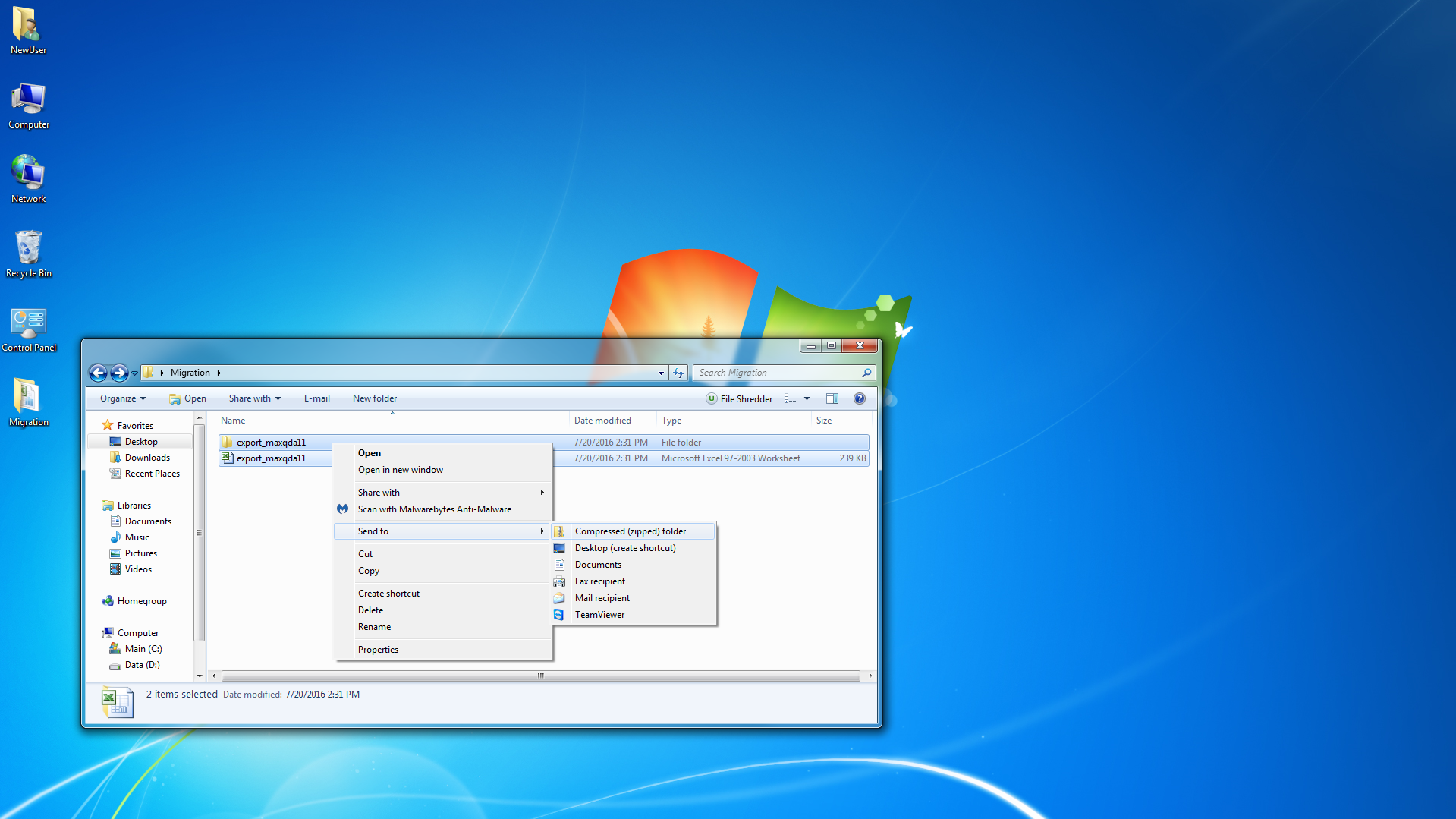The image size is (1456, 819).
Task: Sort by the Date modified column
Action: click(x=612, y=421)
